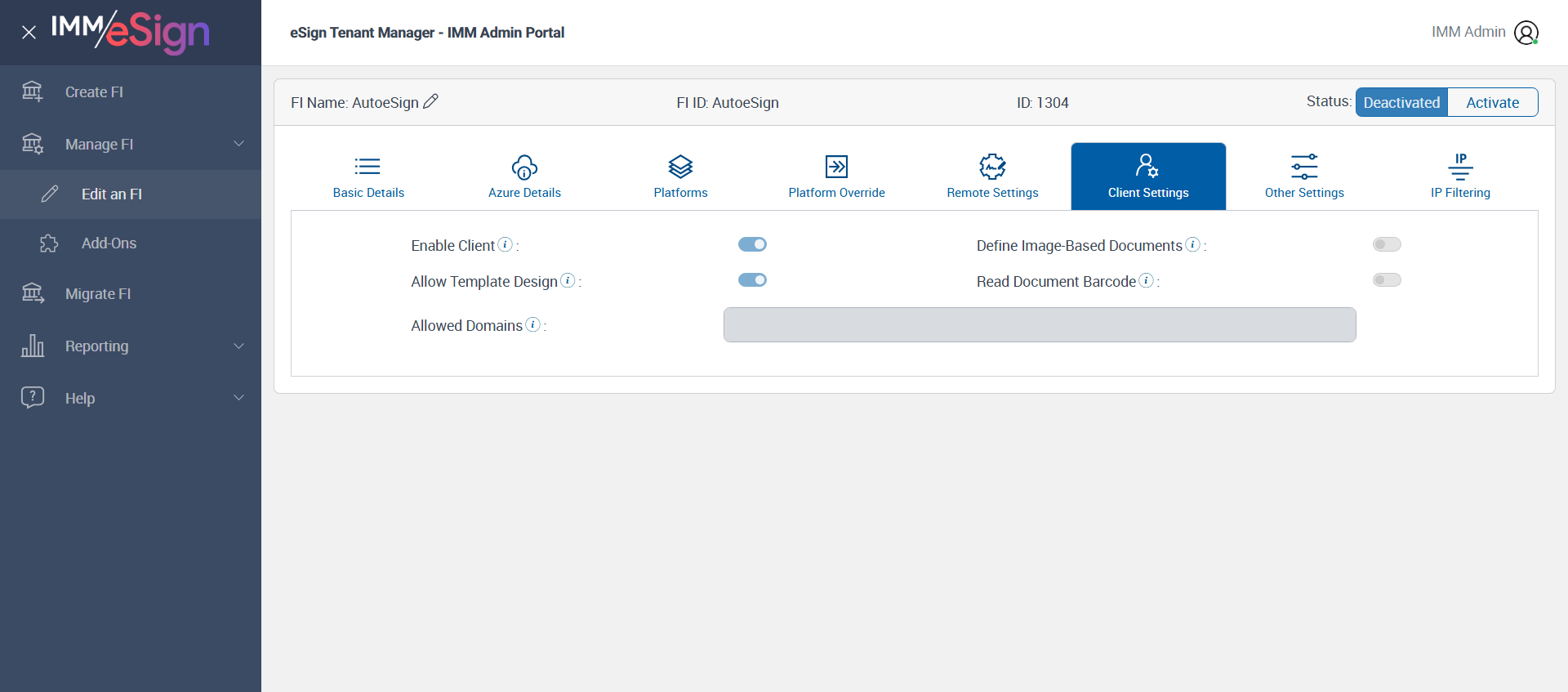Screen dimensions: 1568x692
Task: Select the Client Settings tab label
Action: [1148, 193]
